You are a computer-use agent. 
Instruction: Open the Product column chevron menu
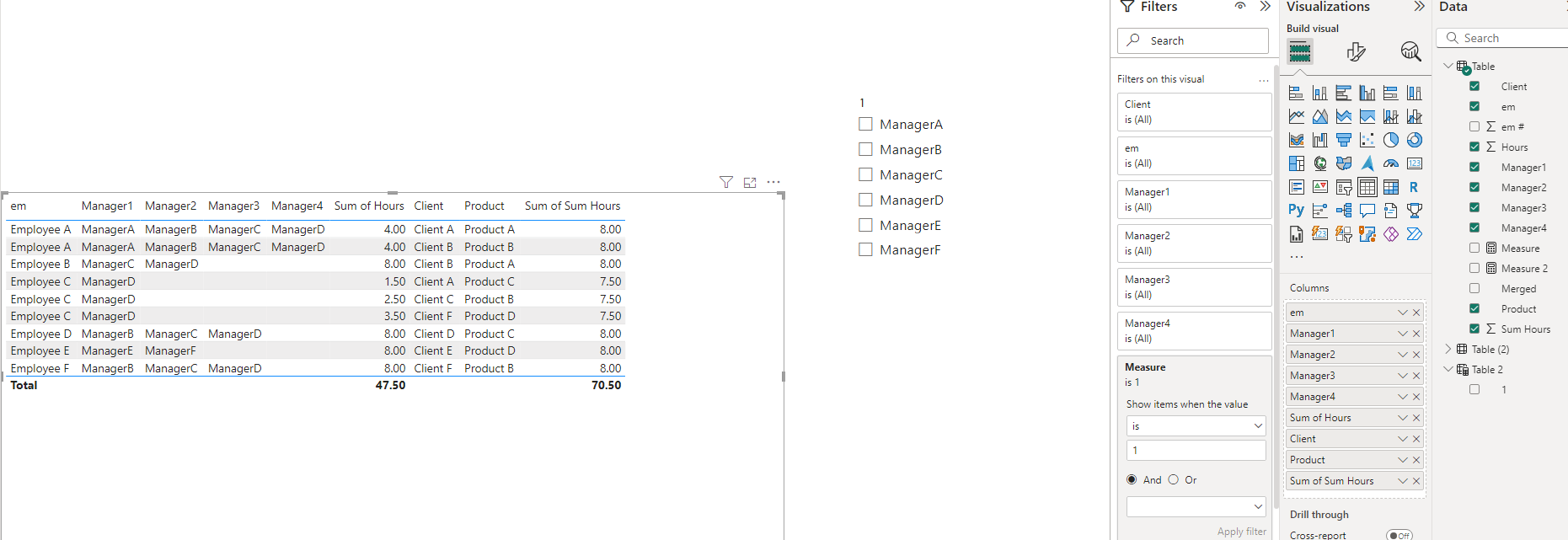pyautogui.click(x=1403, y=460)
